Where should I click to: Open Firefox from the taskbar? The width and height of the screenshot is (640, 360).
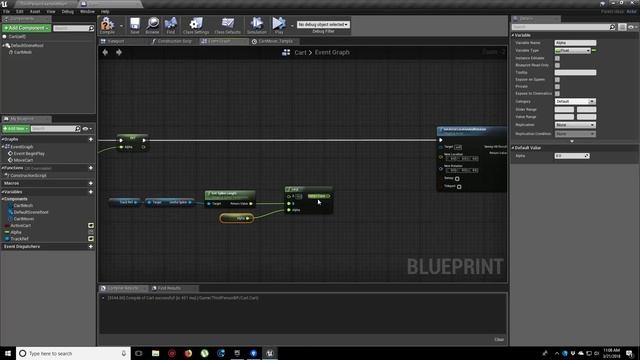188,353
